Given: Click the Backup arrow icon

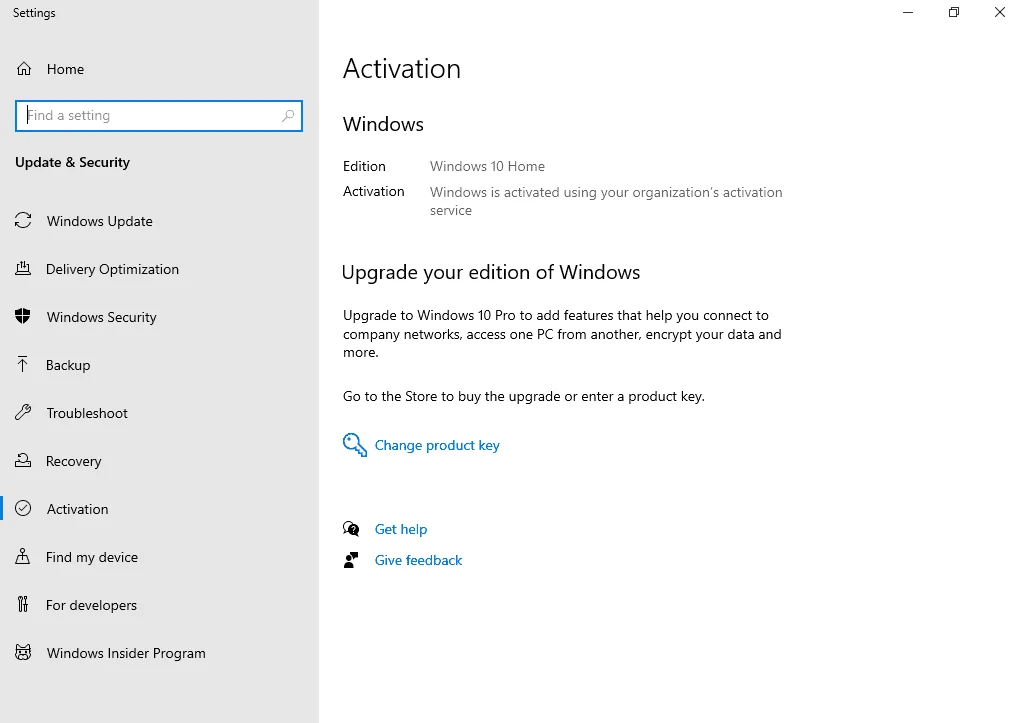Looking at the screenshot, I should (x=23, y=364).
